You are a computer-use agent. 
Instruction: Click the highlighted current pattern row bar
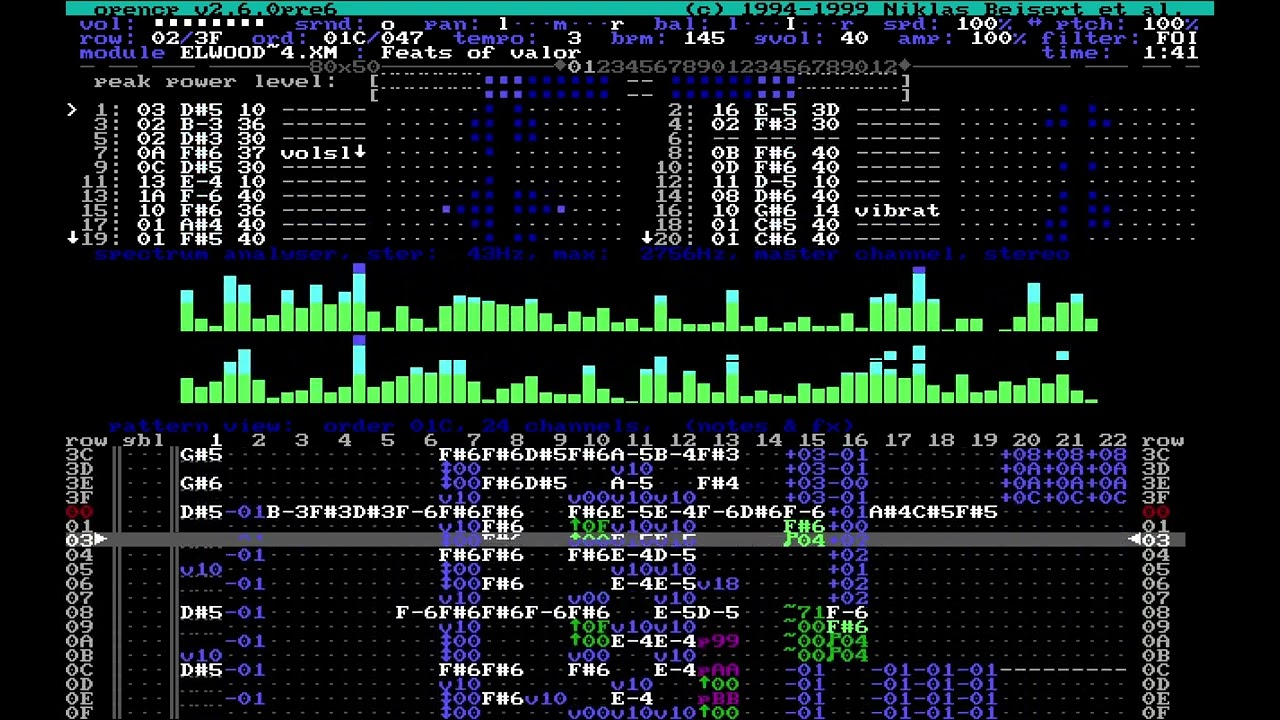(625, 540)
